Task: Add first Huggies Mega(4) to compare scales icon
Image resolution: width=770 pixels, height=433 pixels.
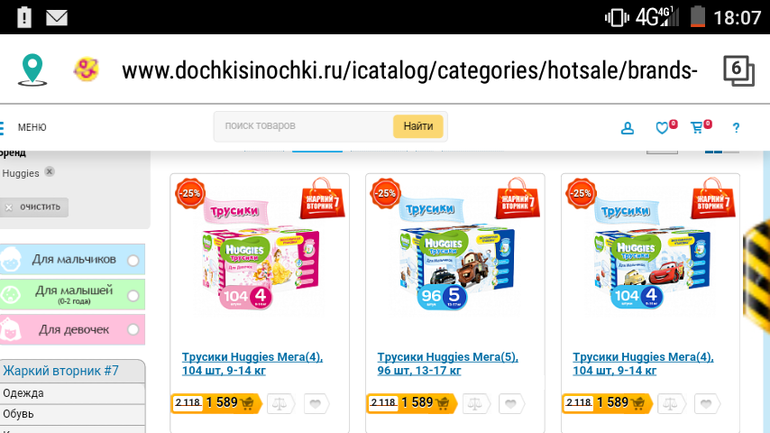Action: point(280,404)
